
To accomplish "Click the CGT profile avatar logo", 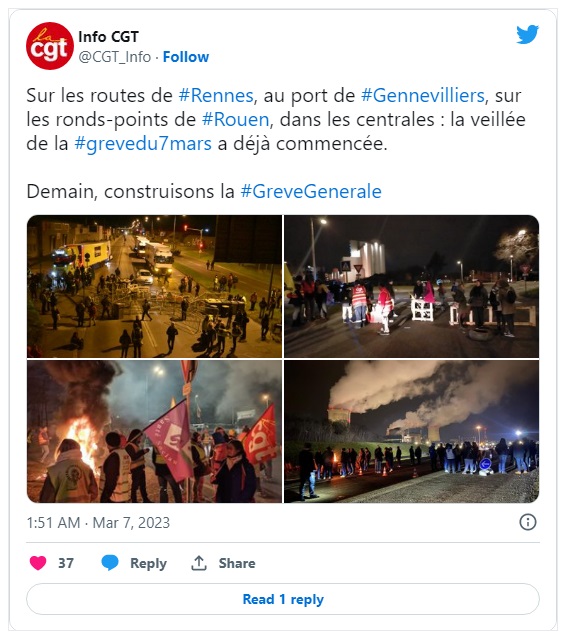I will coord(50,46).
